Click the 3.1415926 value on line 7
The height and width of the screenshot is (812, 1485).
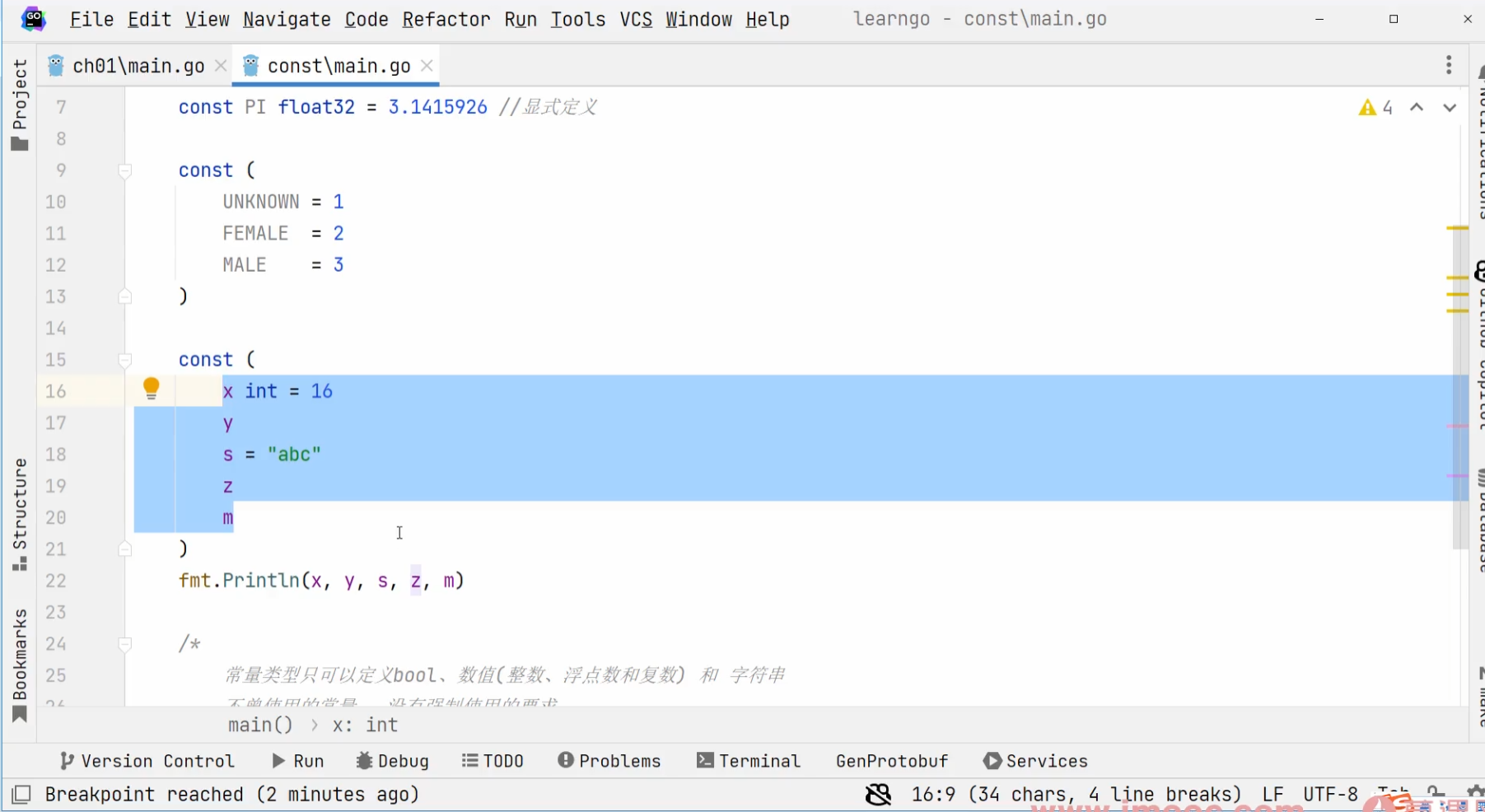point(438,107)
